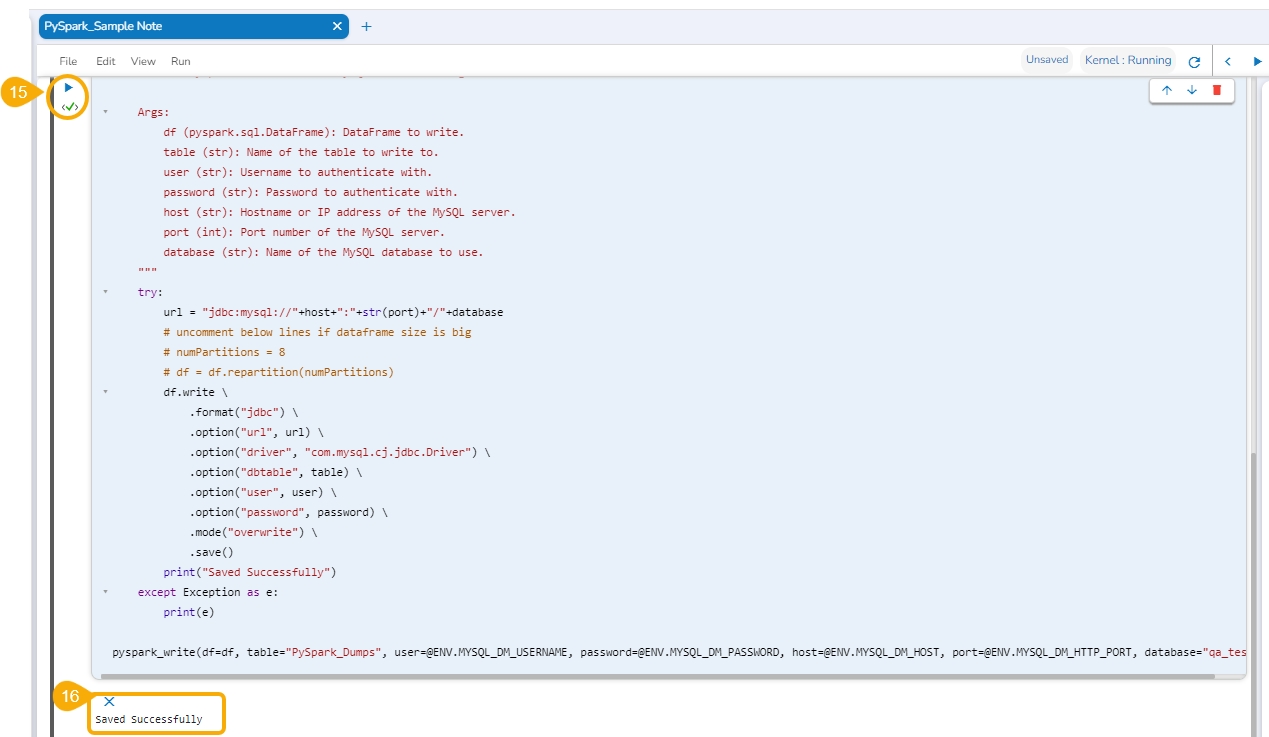Move the cell down with the arrow

coord(1191,91)
